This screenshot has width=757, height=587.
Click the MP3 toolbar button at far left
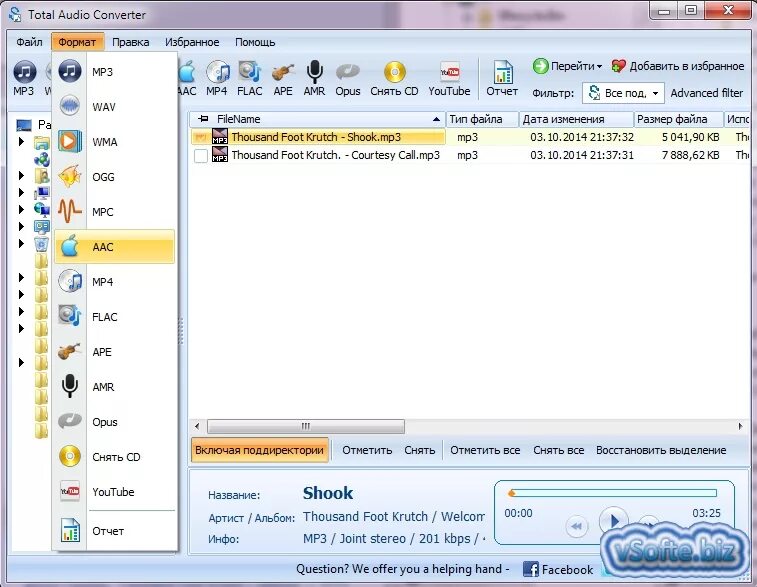24,78
